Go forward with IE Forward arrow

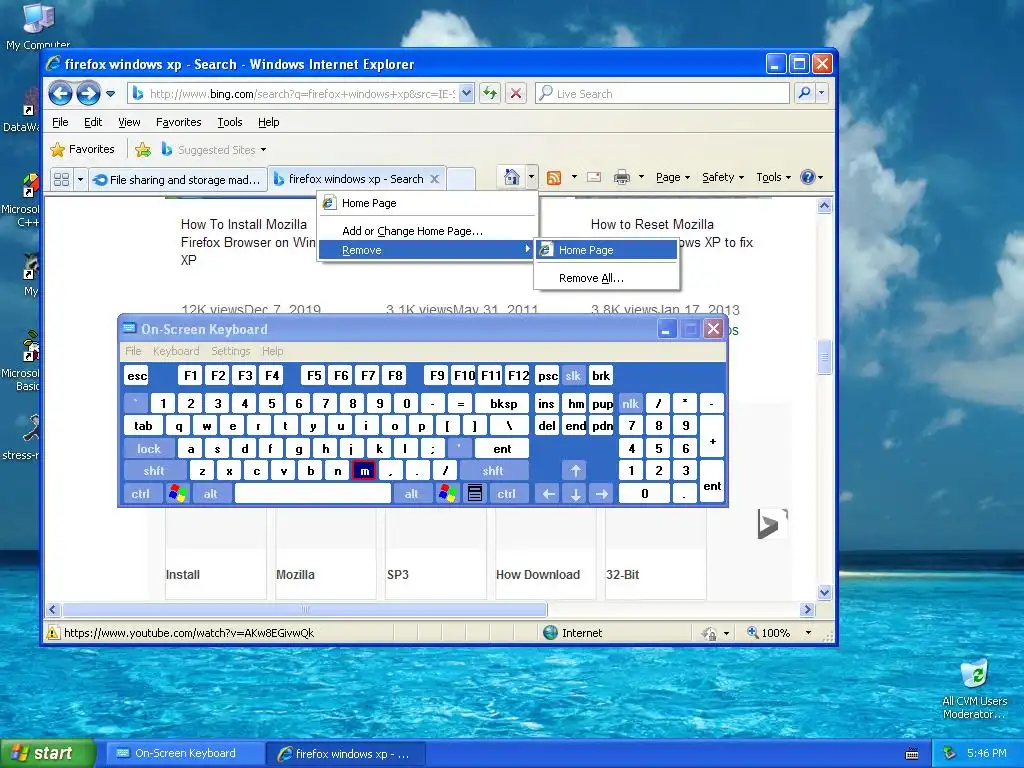[88, 93]
